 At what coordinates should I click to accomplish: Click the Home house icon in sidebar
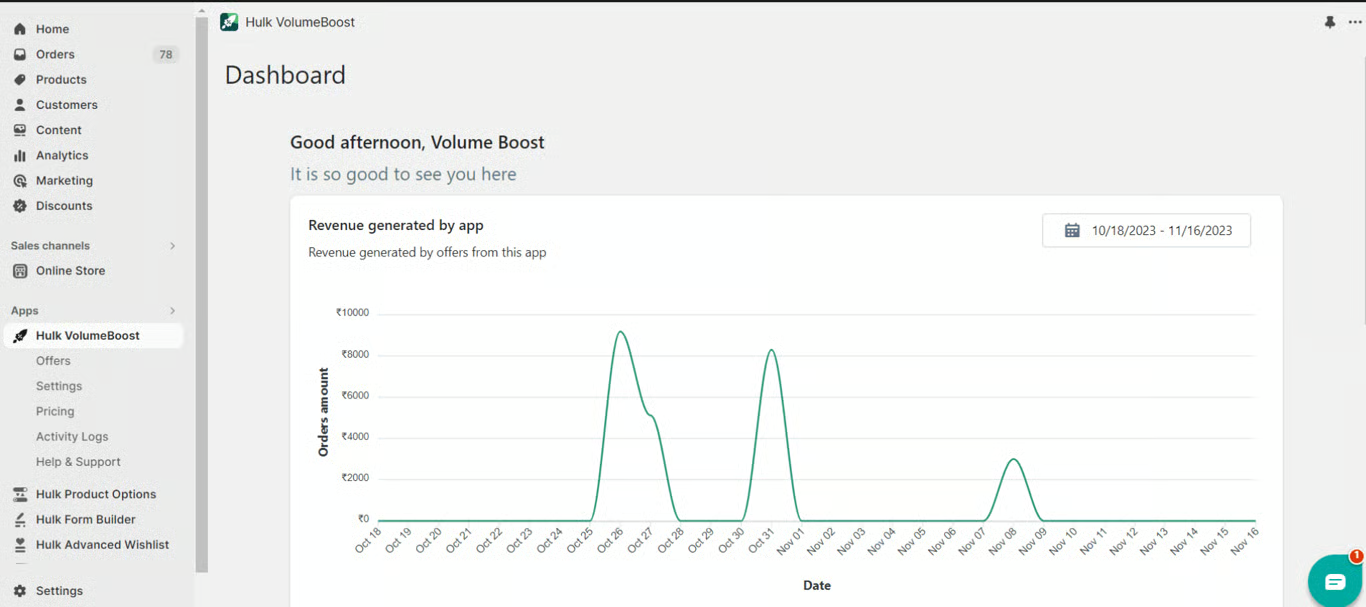click(20, 29)
